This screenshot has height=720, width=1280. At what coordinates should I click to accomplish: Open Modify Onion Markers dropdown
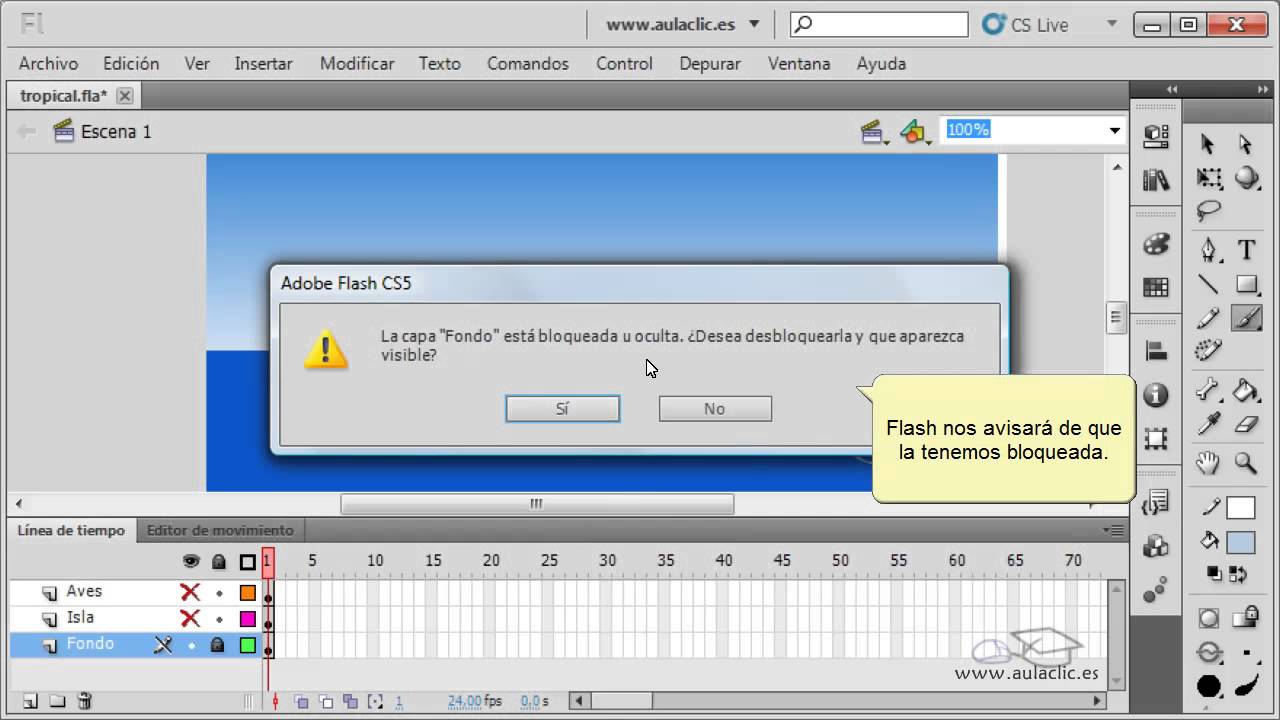(375, 701)
